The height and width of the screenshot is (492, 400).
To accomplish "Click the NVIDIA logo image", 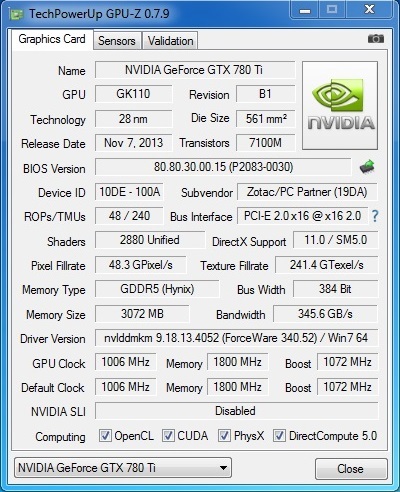I will coord(340,105).
